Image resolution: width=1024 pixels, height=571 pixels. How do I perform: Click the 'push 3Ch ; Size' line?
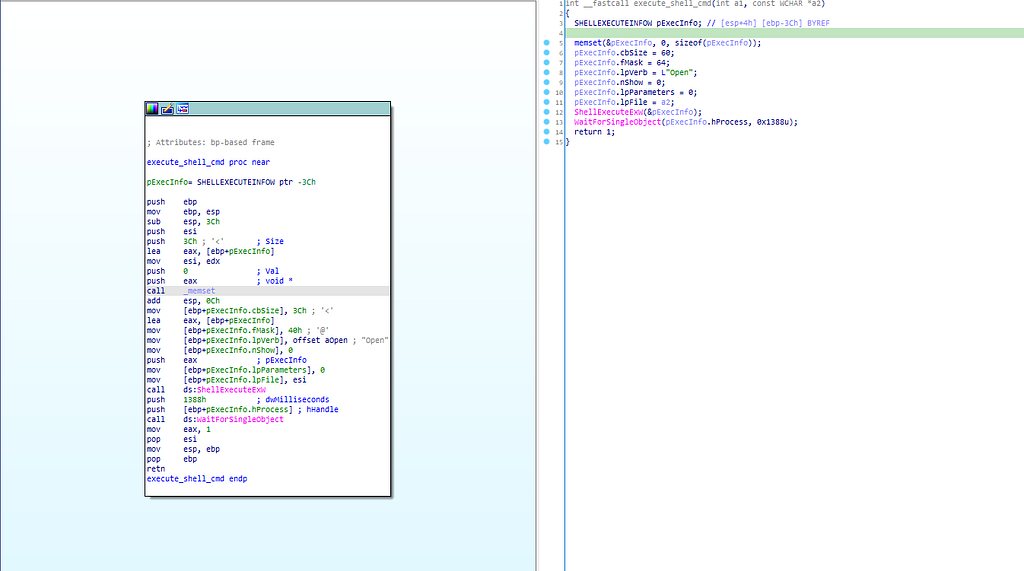(x=215, y=242)
